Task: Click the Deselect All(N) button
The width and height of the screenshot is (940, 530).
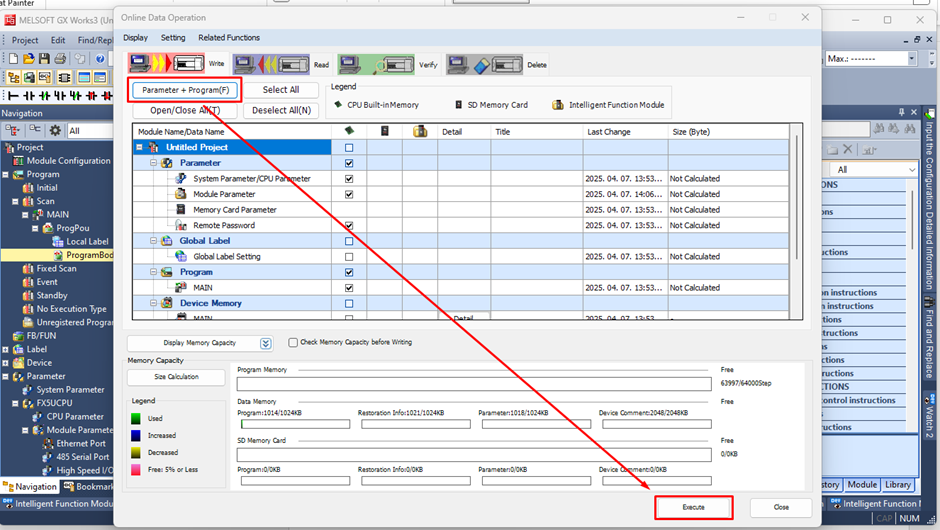Action: (281, 110)
